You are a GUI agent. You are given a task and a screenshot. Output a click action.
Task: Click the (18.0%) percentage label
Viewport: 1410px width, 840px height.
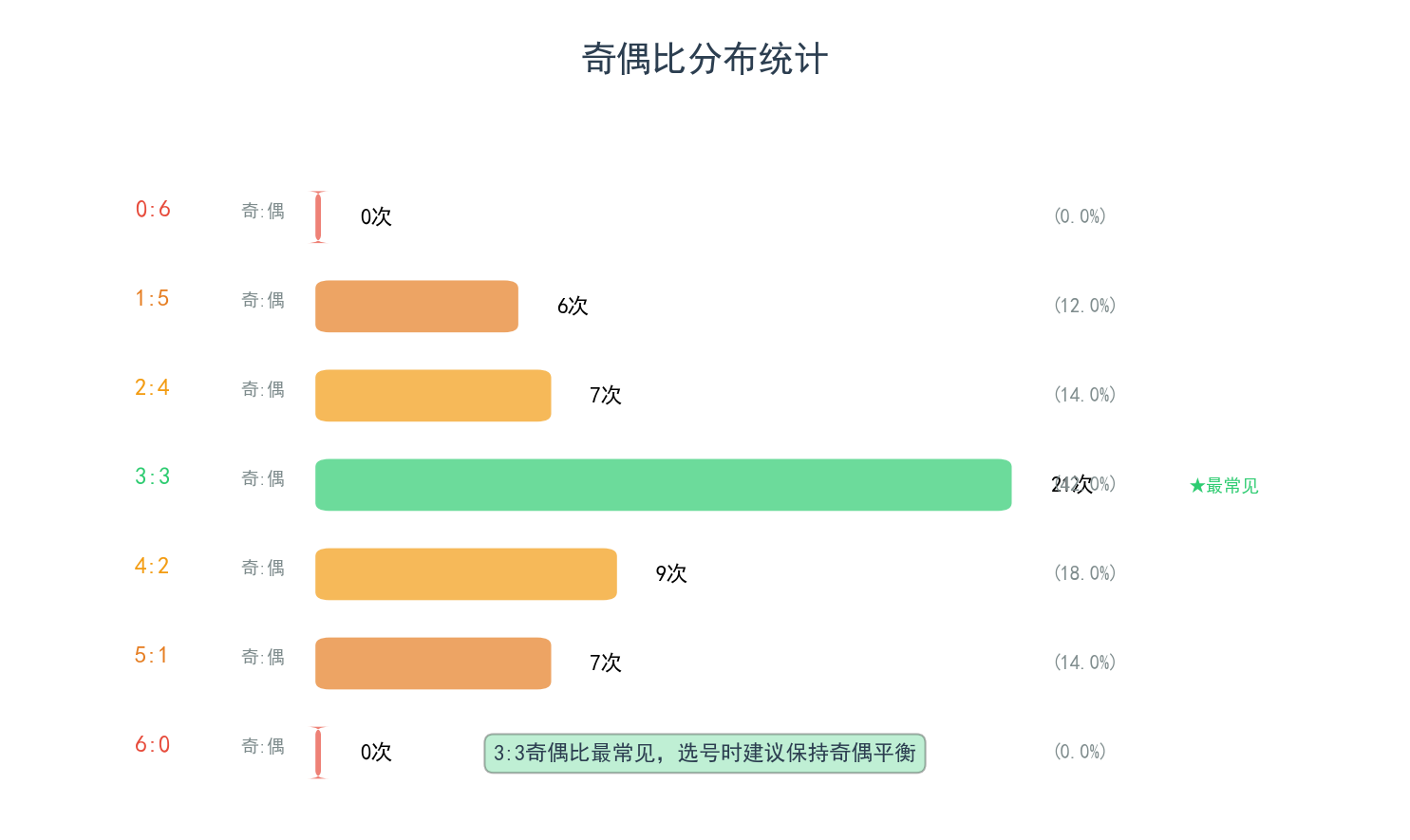[x=1084, y=573]
